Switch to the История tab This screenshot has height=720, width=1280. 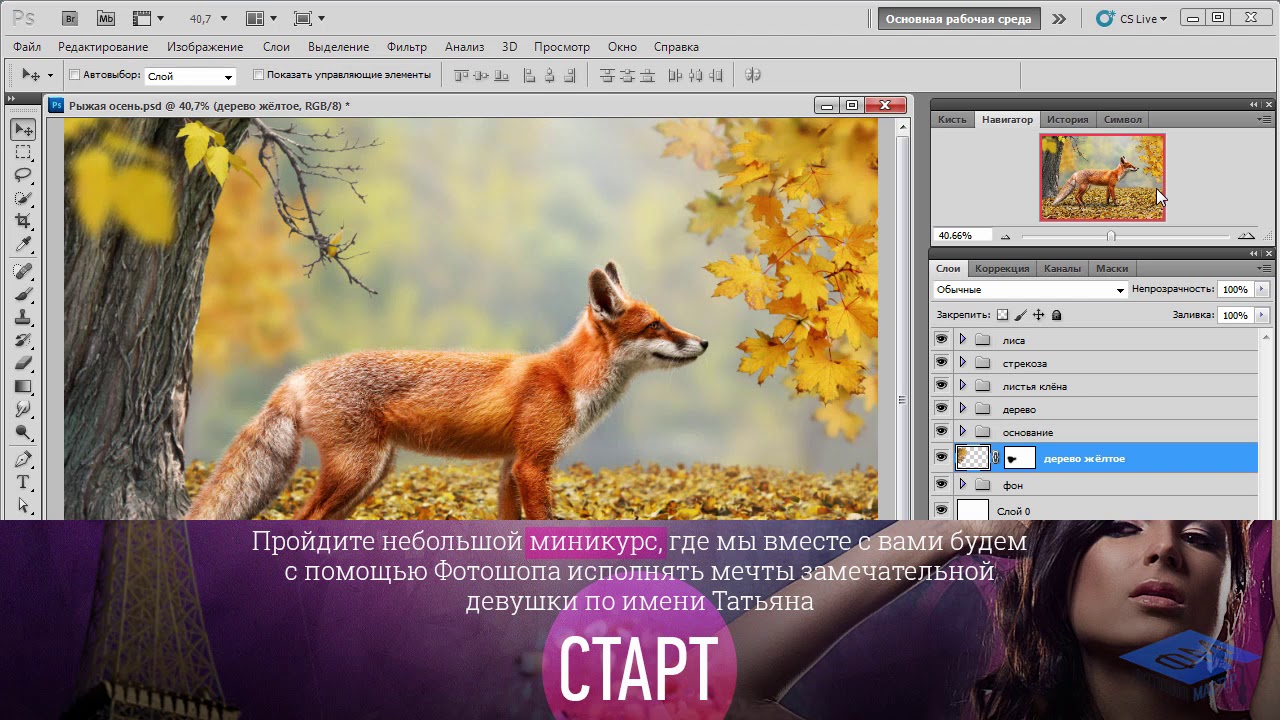tap(1067, 119)
